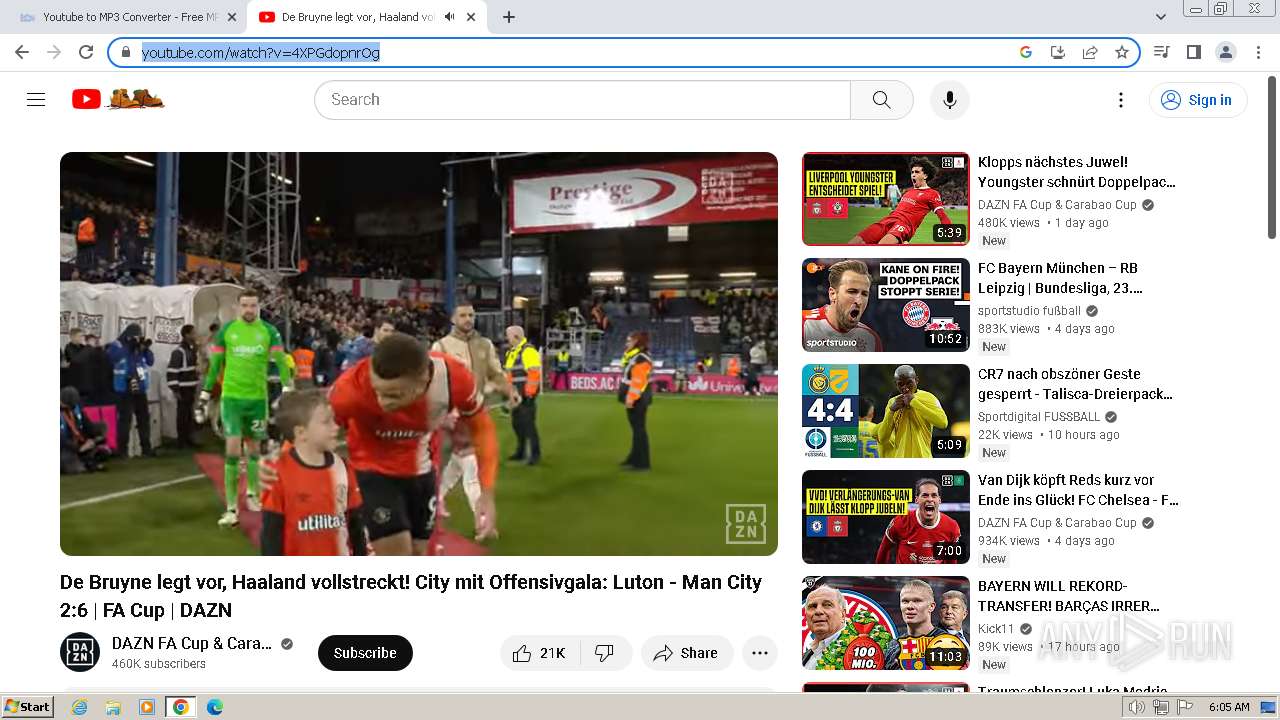Screen dimensions: 1280x720
Task: Close the Youtube to MP3 Converter tab
Action: (x=232, y=17)
